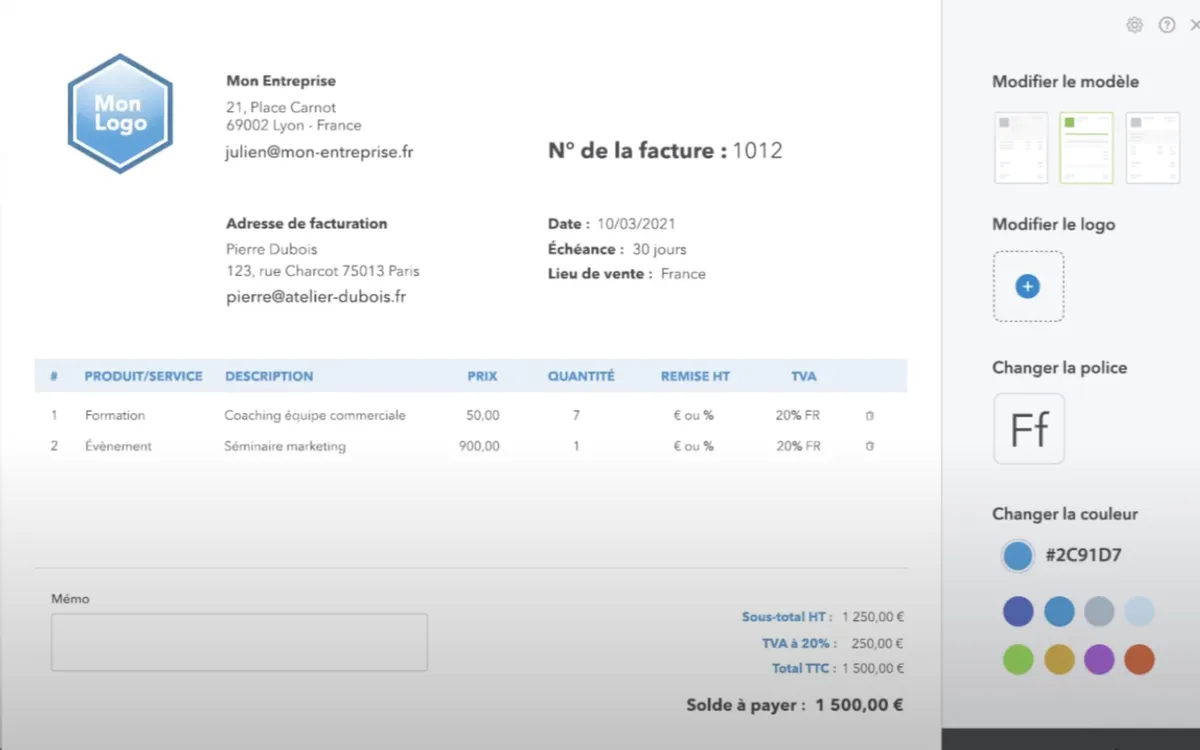Viewport: 1200px width, 750px height.
Task: Click the invoice number 1012
Action: click(x=757, y=151)
